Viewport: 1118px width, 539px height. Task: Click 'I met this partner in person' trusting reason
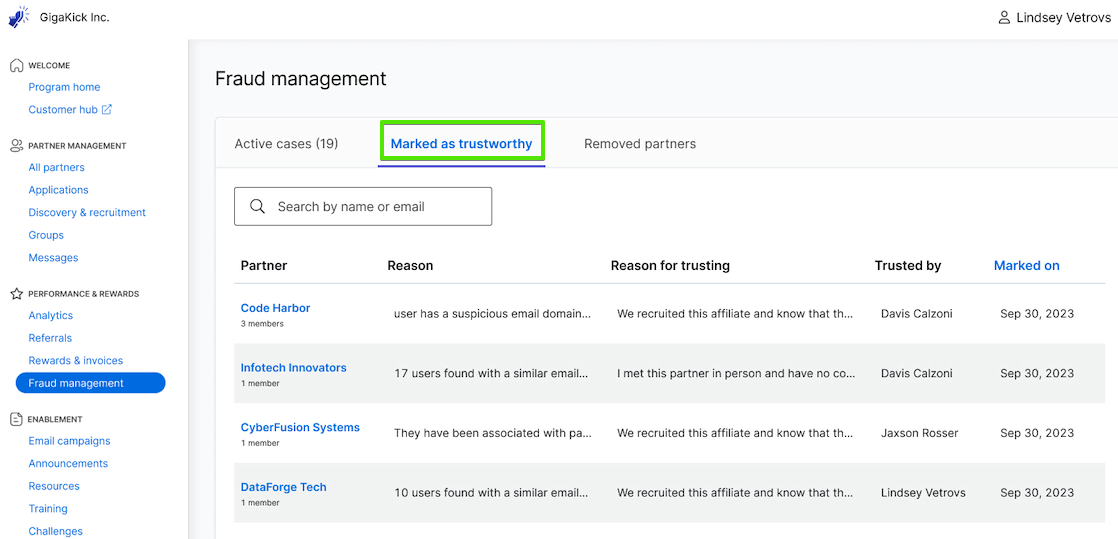coord(736,374)
